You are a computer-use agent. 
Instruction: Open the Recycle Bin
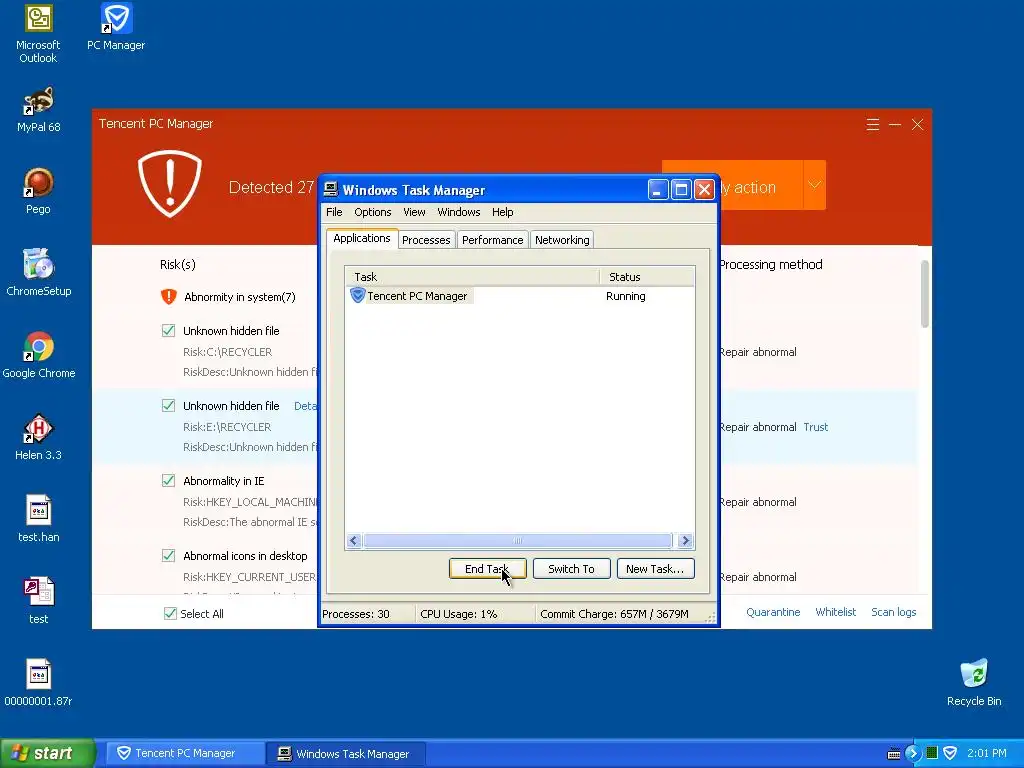(974, 683)
